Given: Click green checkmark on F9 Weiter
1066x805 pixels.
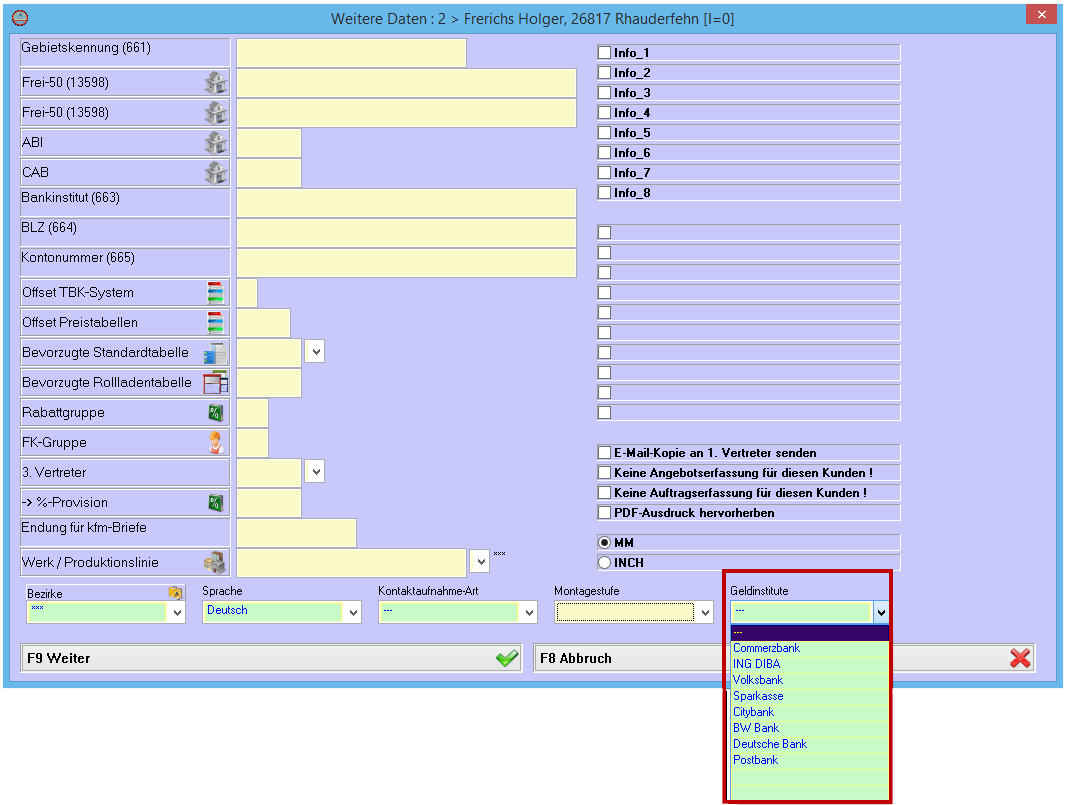Looking at the screenshot, I should click(x=506, y=657).
